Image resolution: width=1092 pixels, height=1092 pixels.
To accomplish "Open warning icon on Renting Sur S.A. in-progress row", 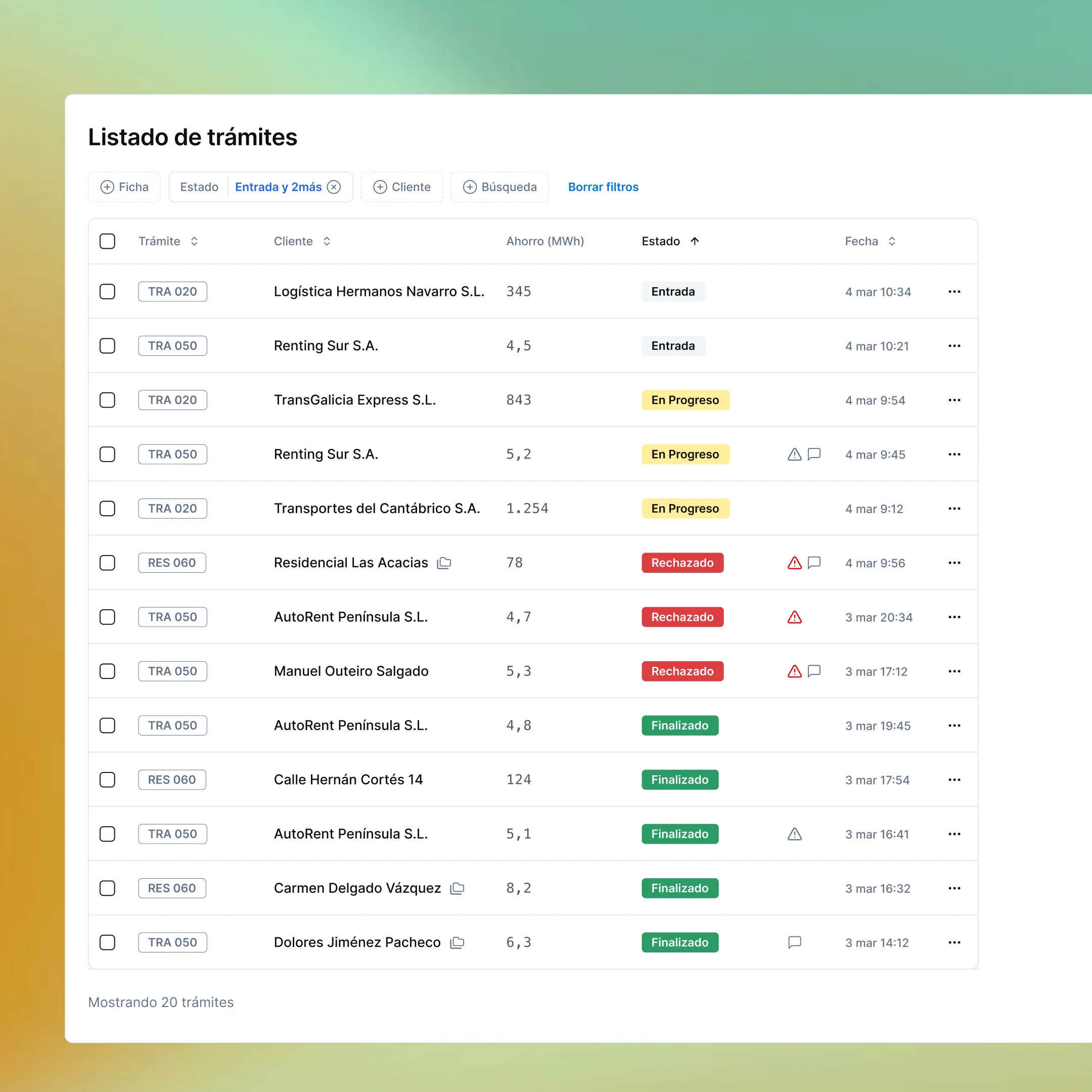I will 794,454.
